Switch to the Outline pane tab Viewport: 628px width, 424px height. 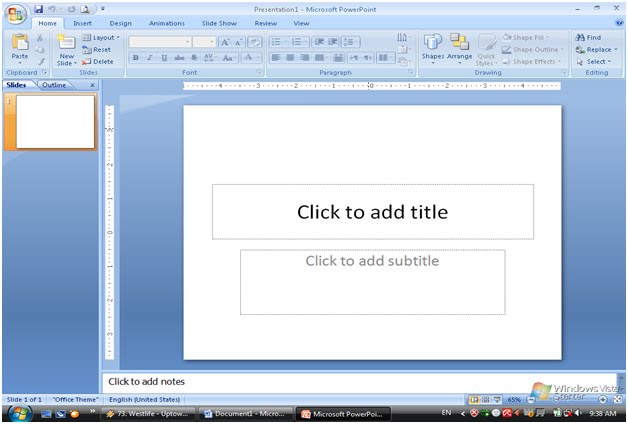(x=54, y=85)
